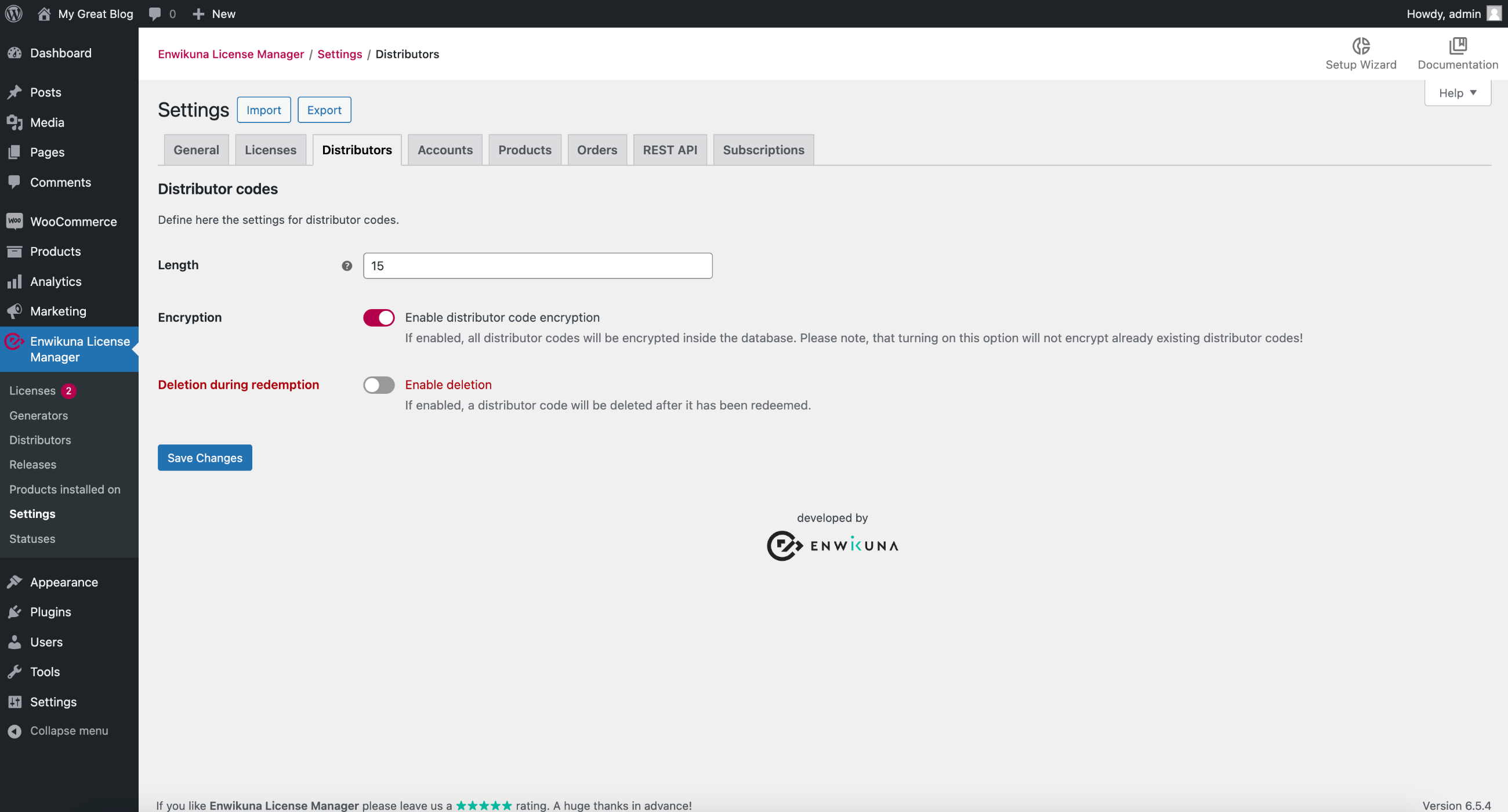1508x812 pixels.
Task: Switch to the REST API tab
Action: (x=670, y=150)
